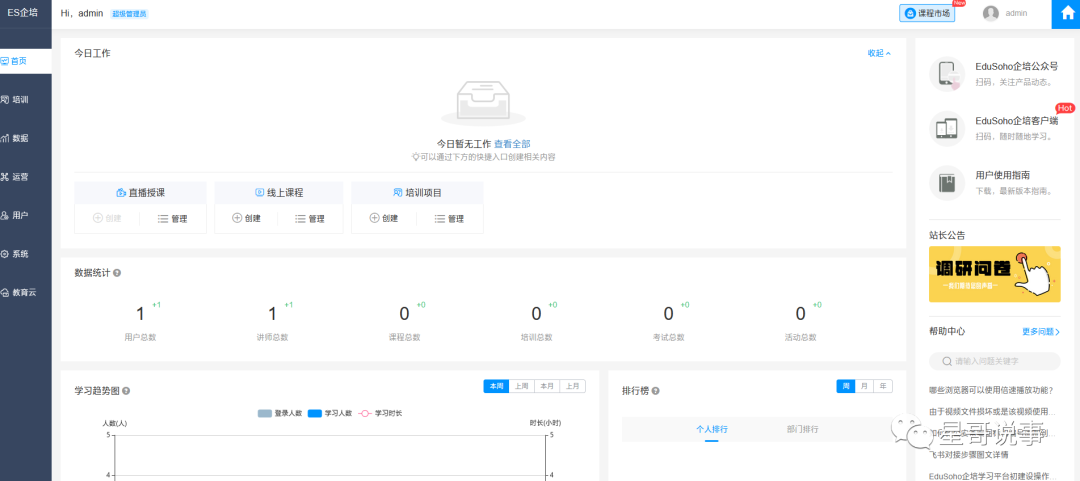This screenshot has height=481, width=1080.
Task: Click the 讲师总数 statistic
Action: [272, 322]
